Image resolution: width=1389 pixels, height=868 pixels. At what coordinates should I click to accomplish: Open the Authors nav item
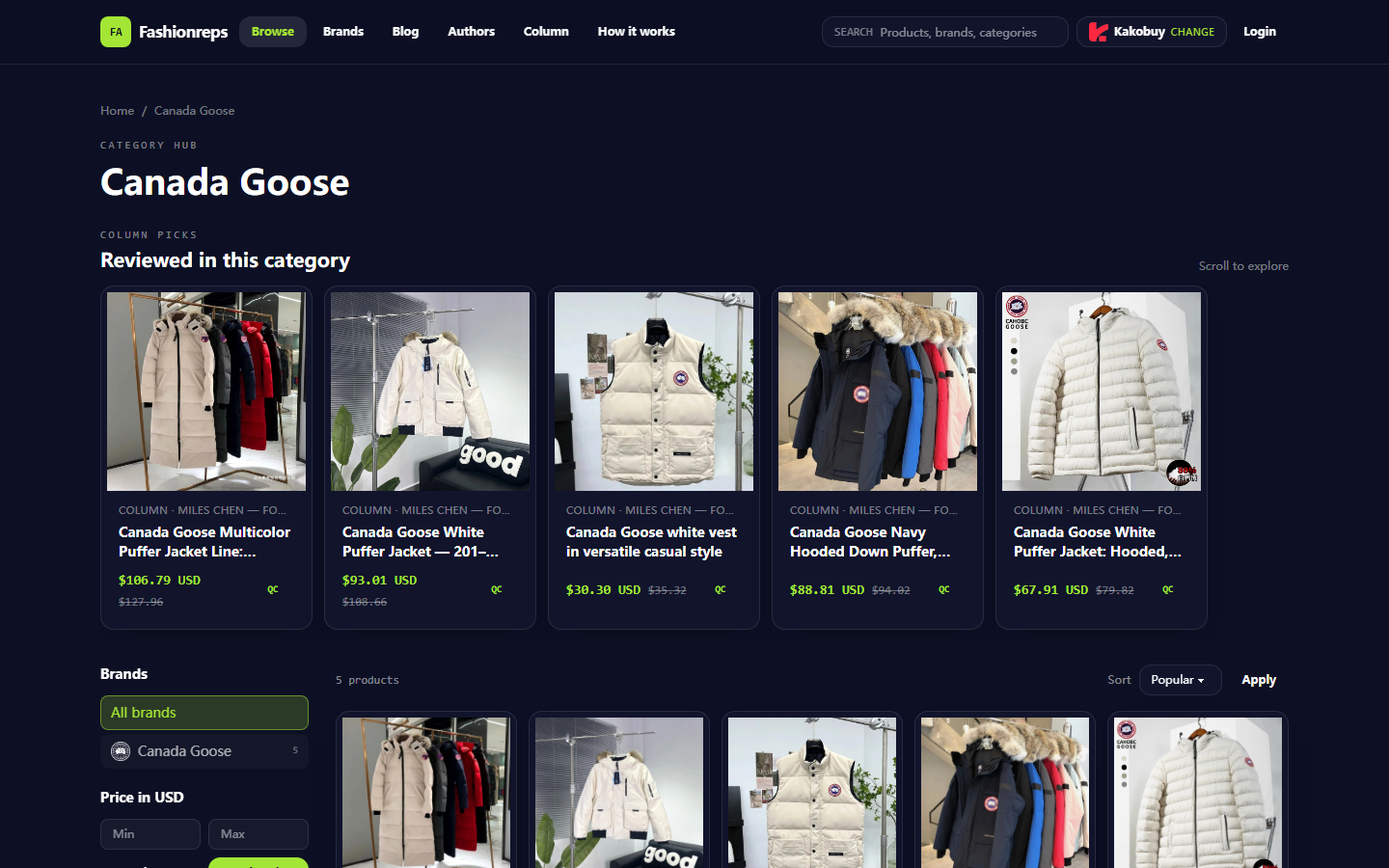[x=471, y=32]
